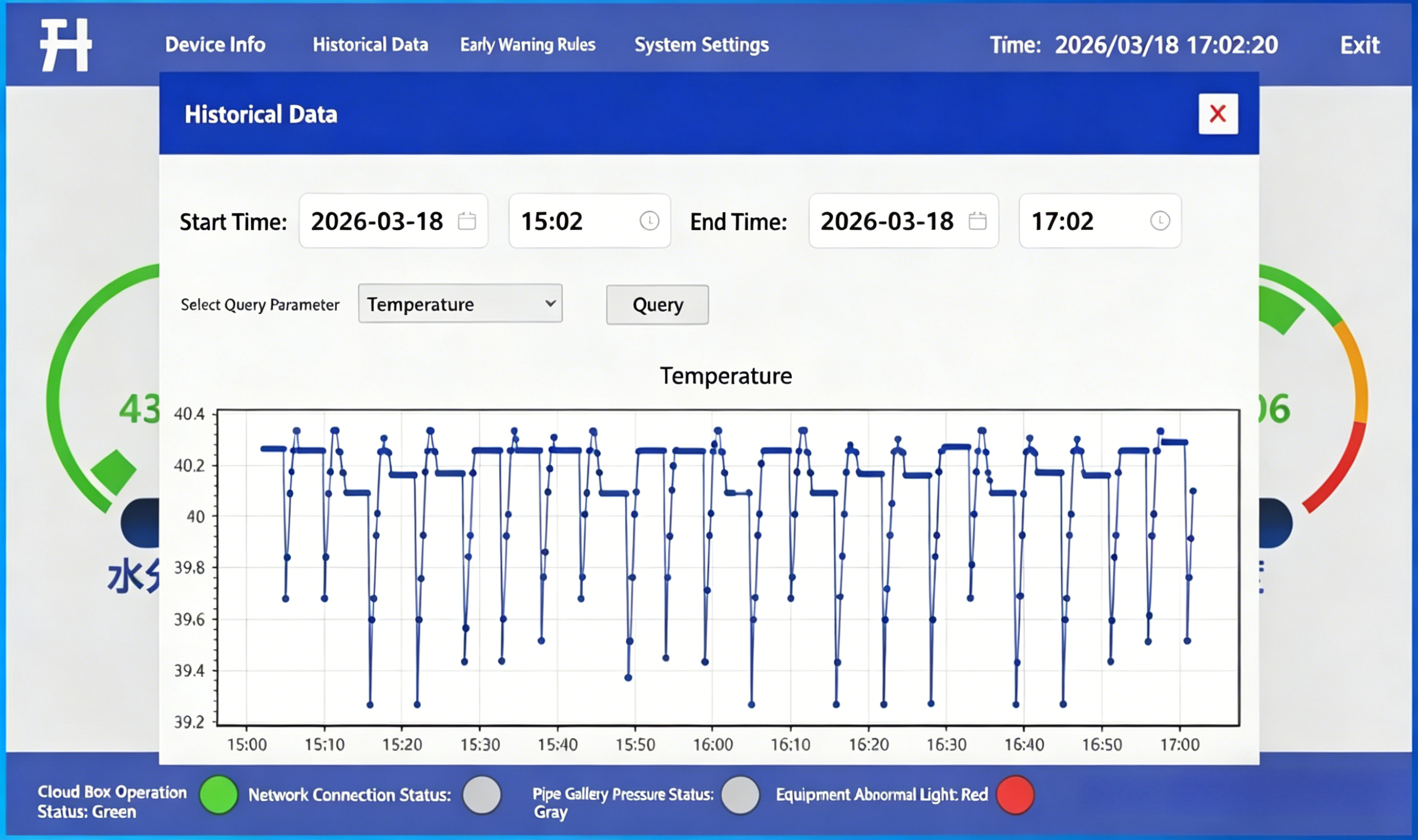Click the 16:00 marker on chart axis

[713, 745]
